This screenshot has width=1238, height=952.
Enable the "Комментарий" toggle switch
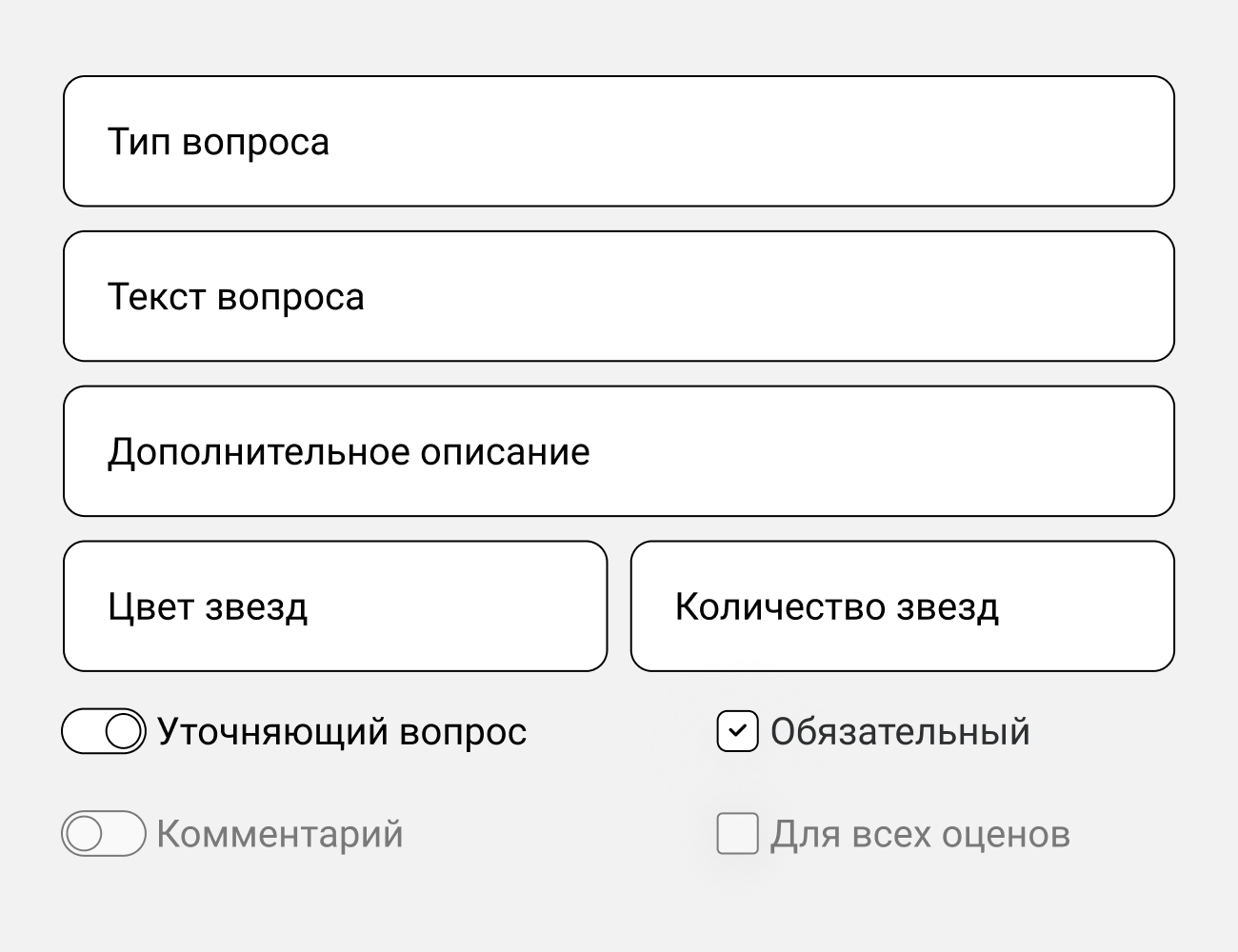(x=104, y=834)
